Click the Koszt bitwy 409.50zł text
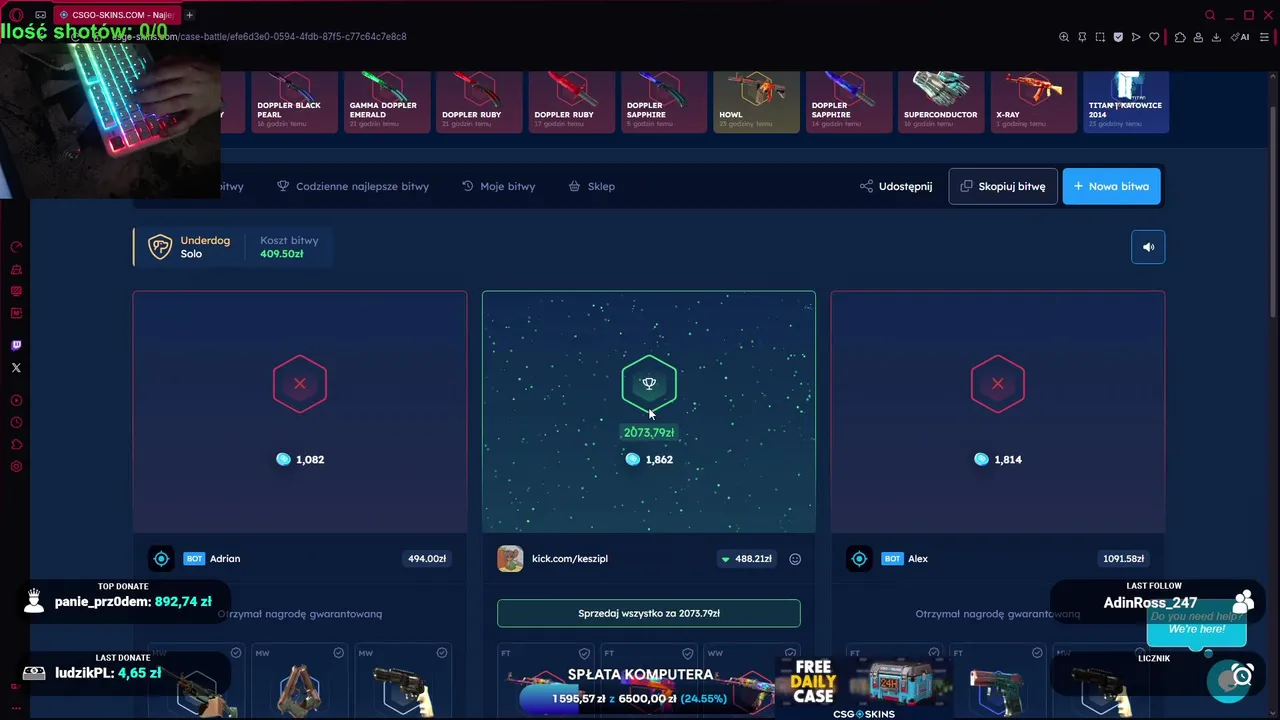1280x720 pixels. coord(289,247)
